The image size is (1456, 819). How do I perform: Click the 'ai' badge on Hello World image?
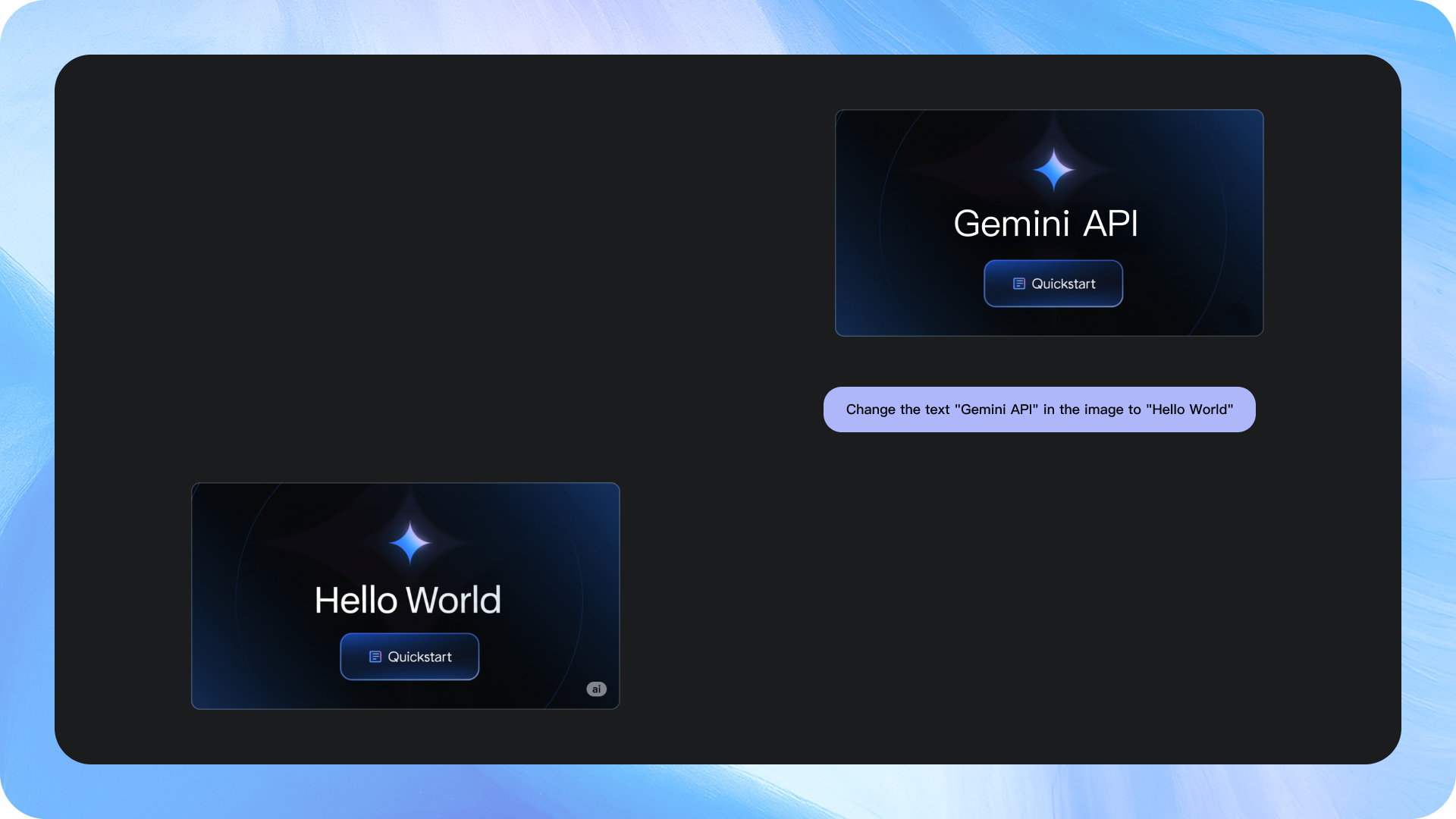[x=596, y=689]
